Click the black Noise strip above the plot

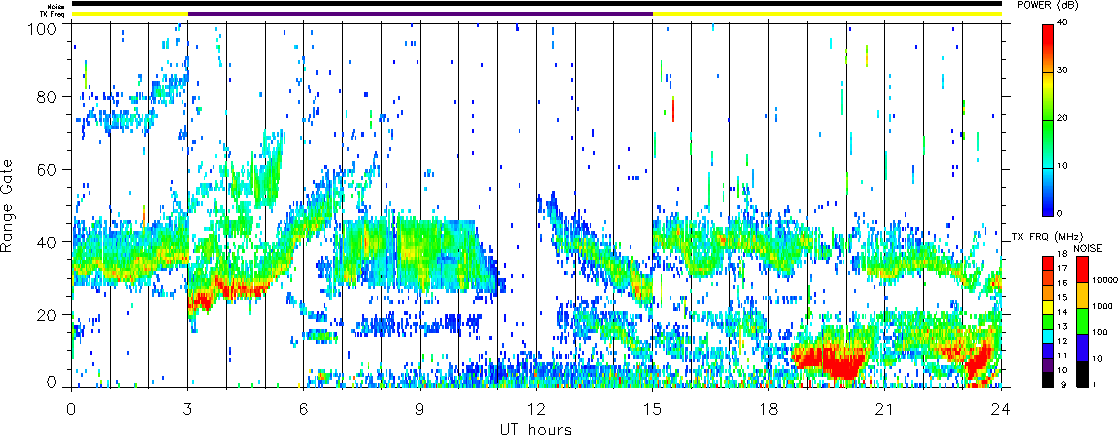click(536, 4)
